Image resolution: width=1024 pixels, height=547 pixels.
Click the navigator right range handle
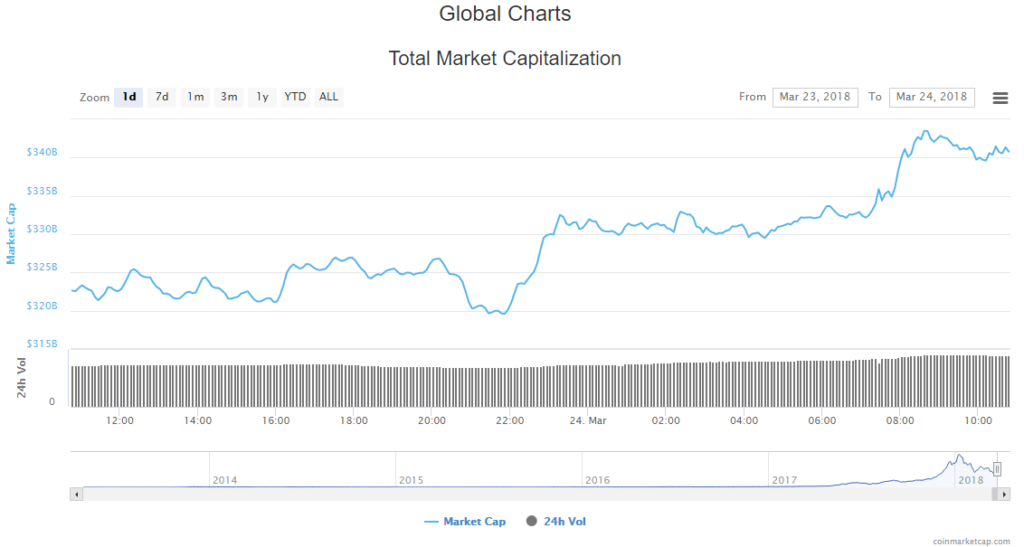pos(997,469)
